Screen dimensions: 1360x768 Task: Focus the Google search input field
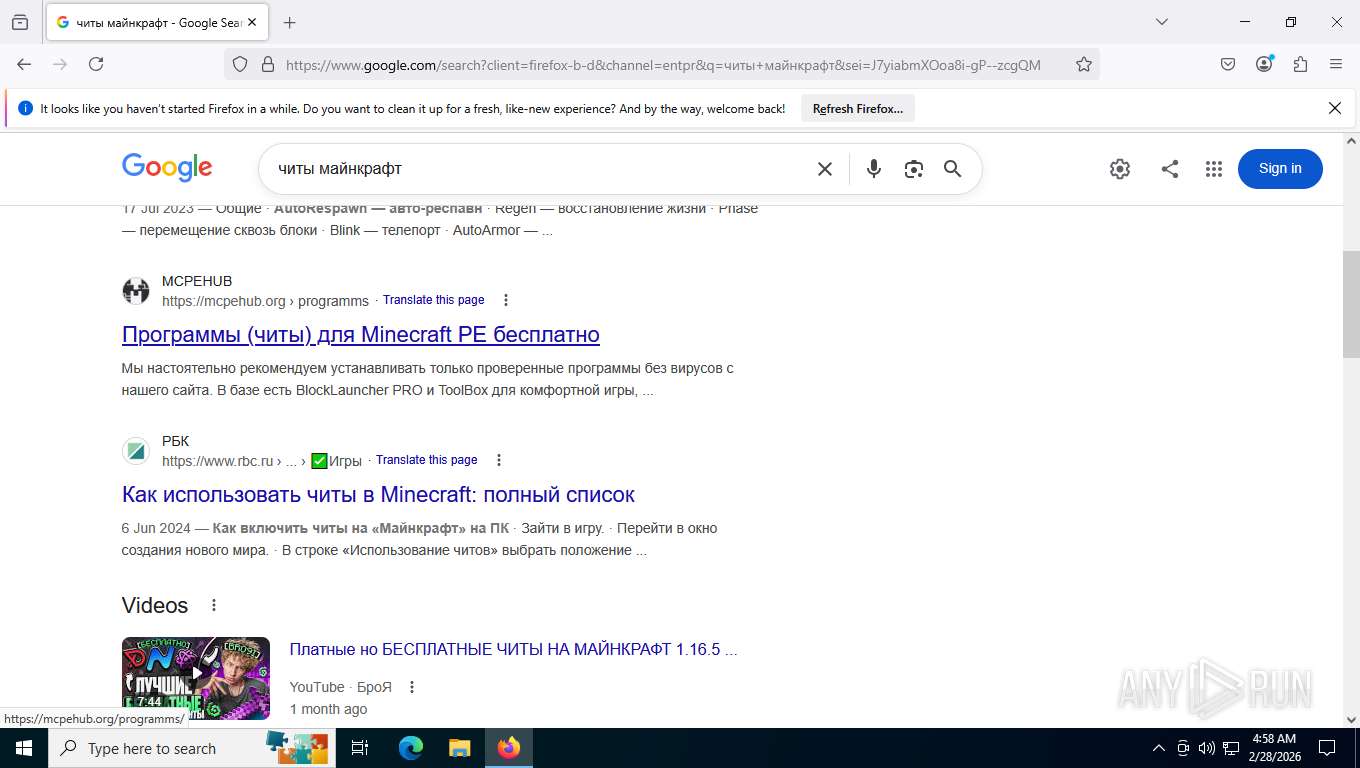pyautogui.click(x=540, y=169)
